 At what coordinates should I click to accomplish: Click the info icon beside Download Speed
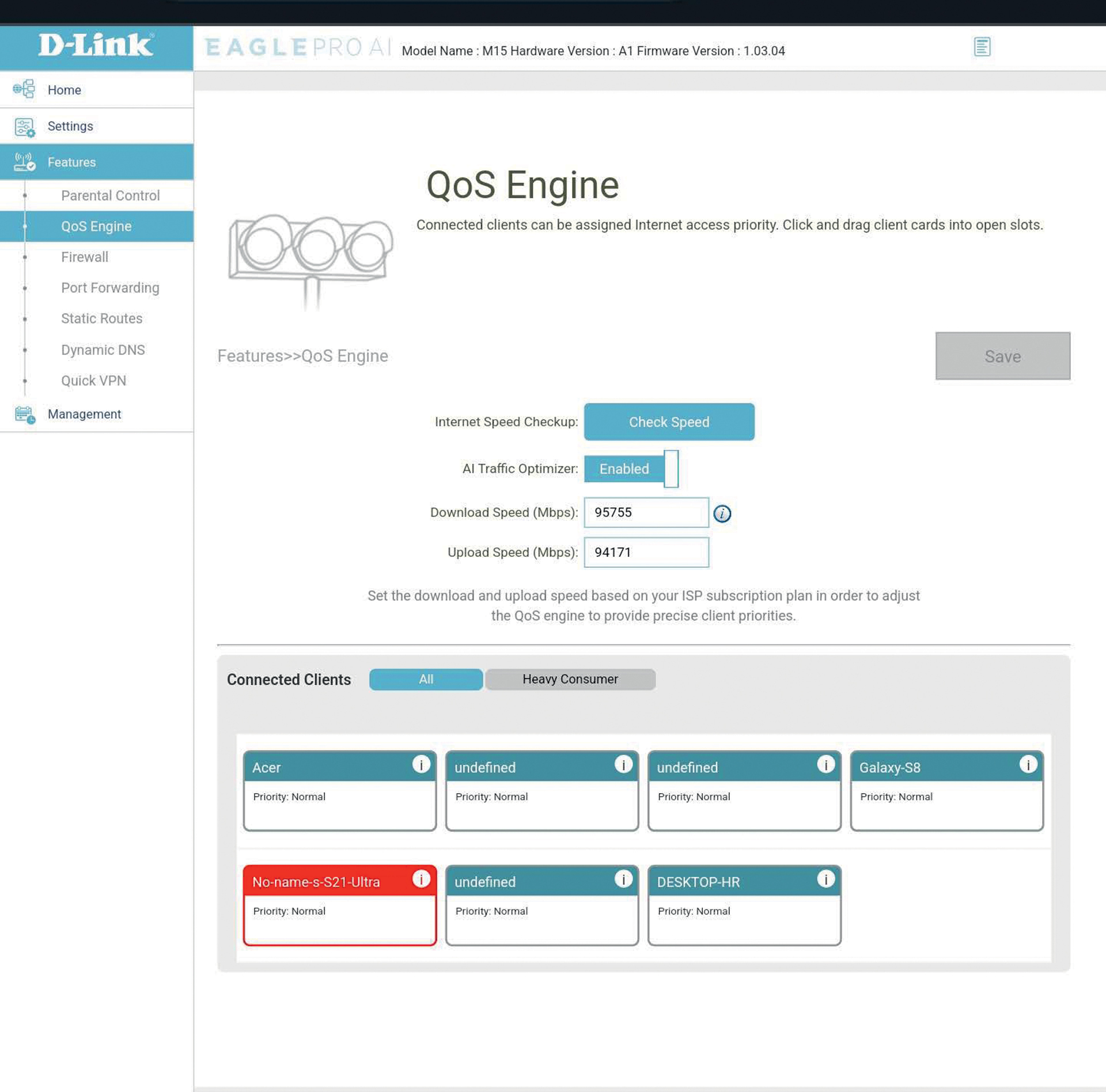tap(722, 513)
